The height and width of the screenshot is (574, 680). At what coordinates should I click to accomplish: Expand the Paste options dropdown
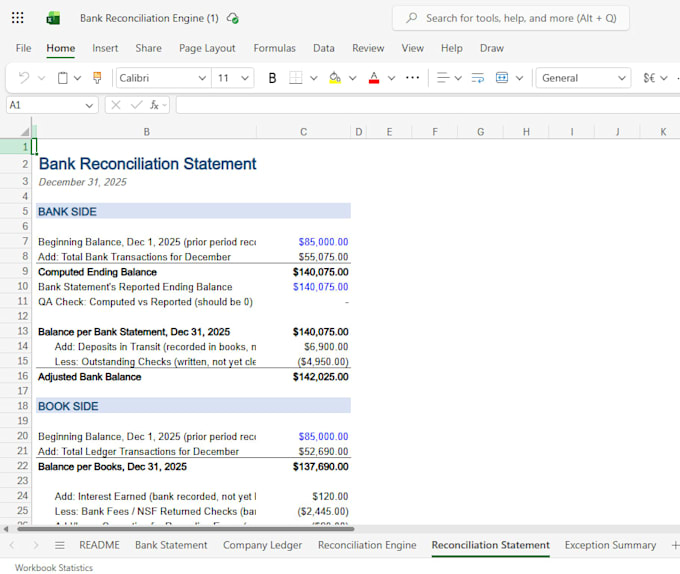tap(77, 78)
